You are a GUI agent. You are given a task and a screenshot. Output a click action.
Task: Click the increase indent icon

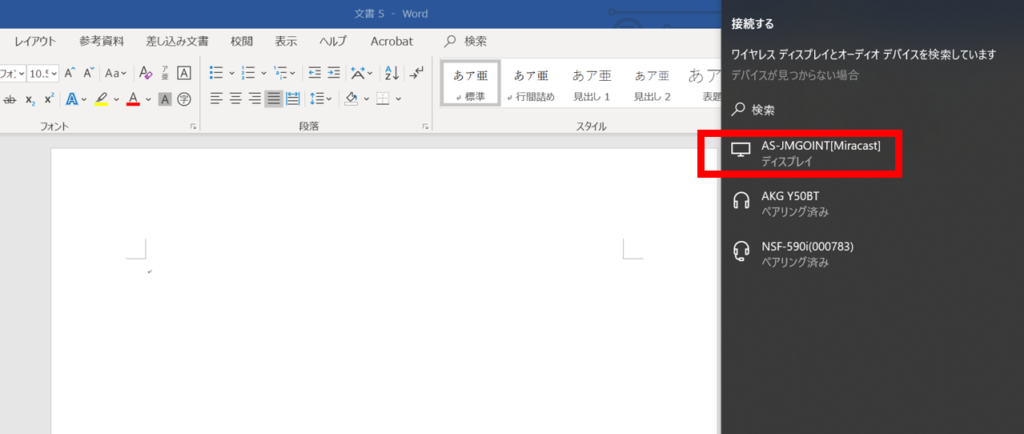click(334, 73)
